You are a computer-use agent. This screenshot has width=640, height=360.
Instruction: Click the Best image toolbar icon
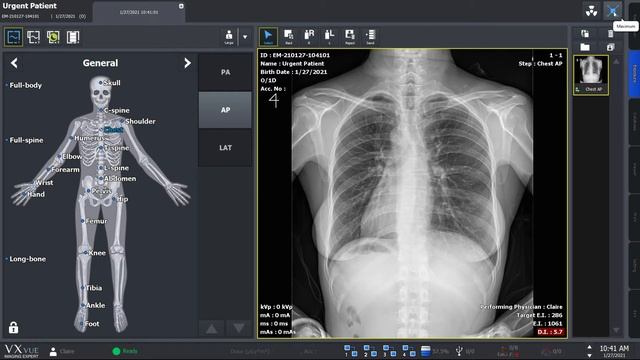pyautogui.click(x=289, y=37)
